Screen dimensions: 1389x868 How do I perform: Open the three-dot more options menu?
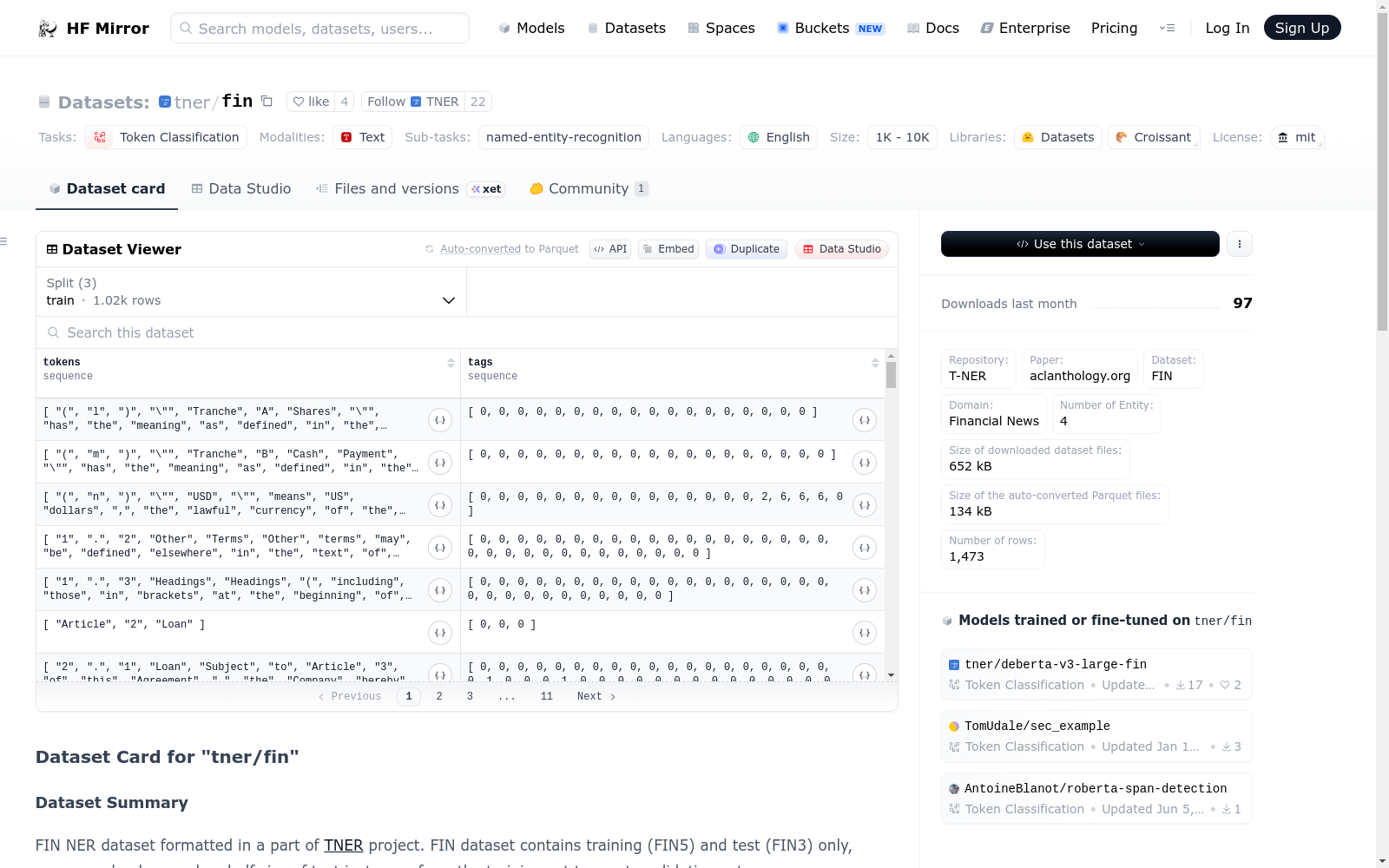[1240, 244]
